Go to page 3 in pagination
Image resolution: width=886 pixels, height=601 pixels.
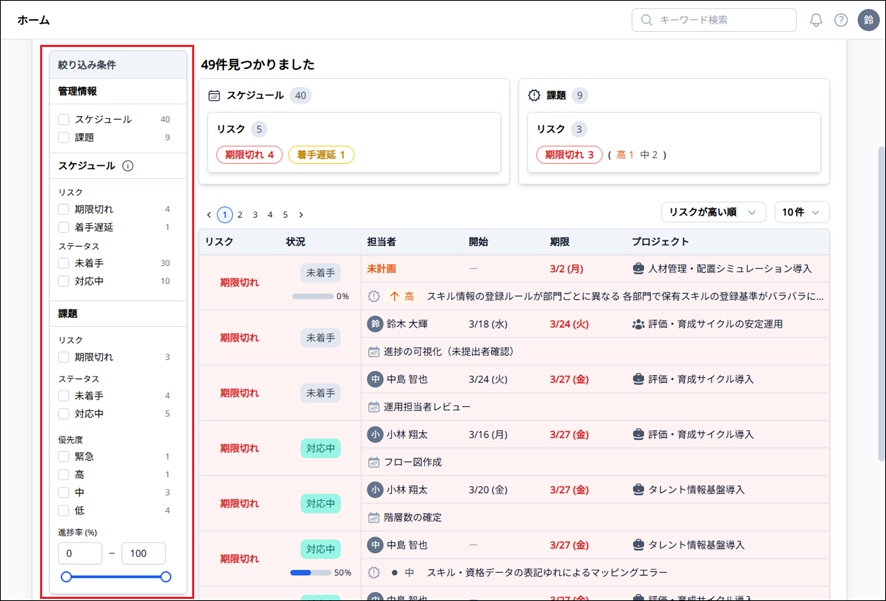pos(255,215)
